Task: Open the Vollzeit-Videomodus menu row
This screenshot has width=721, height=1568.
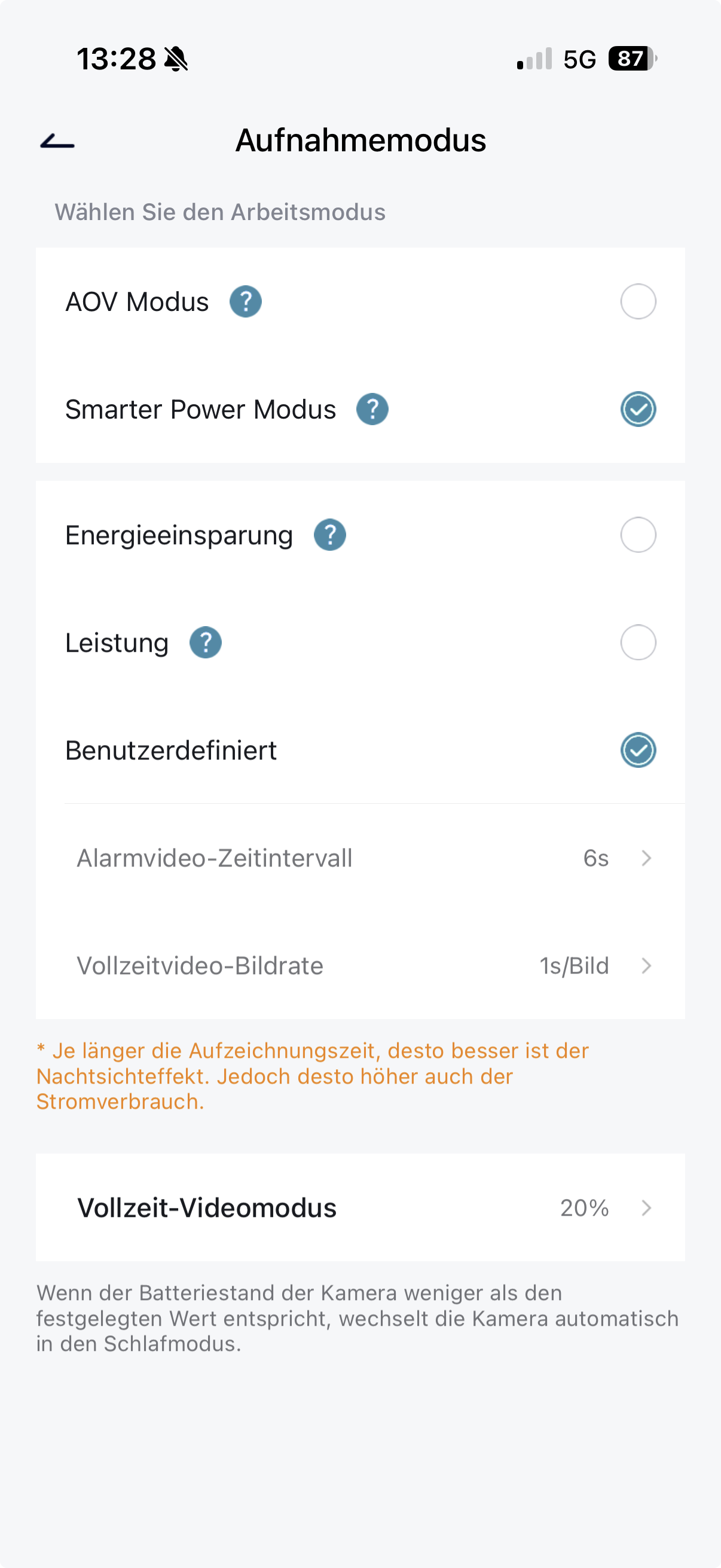Action: (207, 1207)
